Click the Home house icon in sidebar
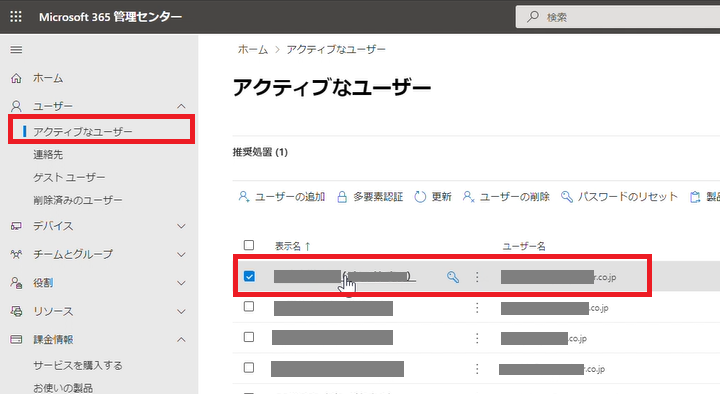Image resolution: width=720 pixels, height=394 pixels. (x=16, y=79)
